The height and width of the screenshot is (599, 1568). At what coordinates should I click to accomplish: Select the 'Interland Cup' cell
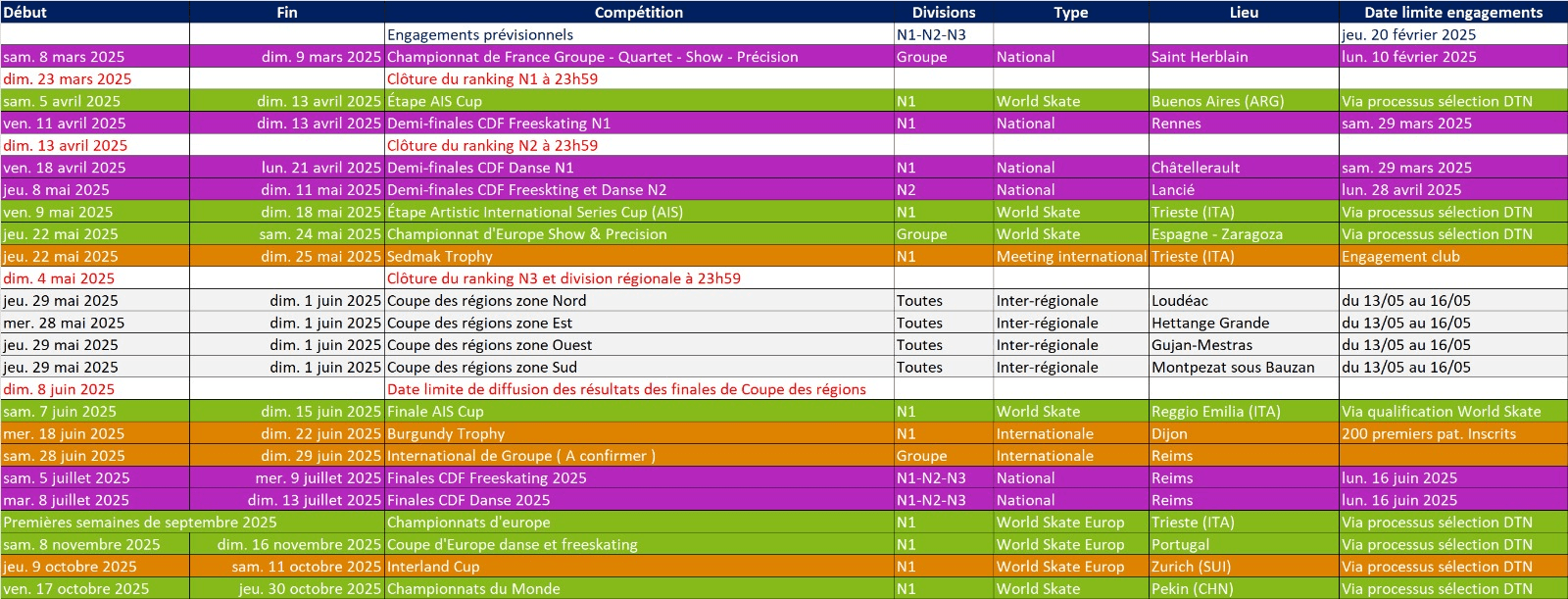point(639,567)
